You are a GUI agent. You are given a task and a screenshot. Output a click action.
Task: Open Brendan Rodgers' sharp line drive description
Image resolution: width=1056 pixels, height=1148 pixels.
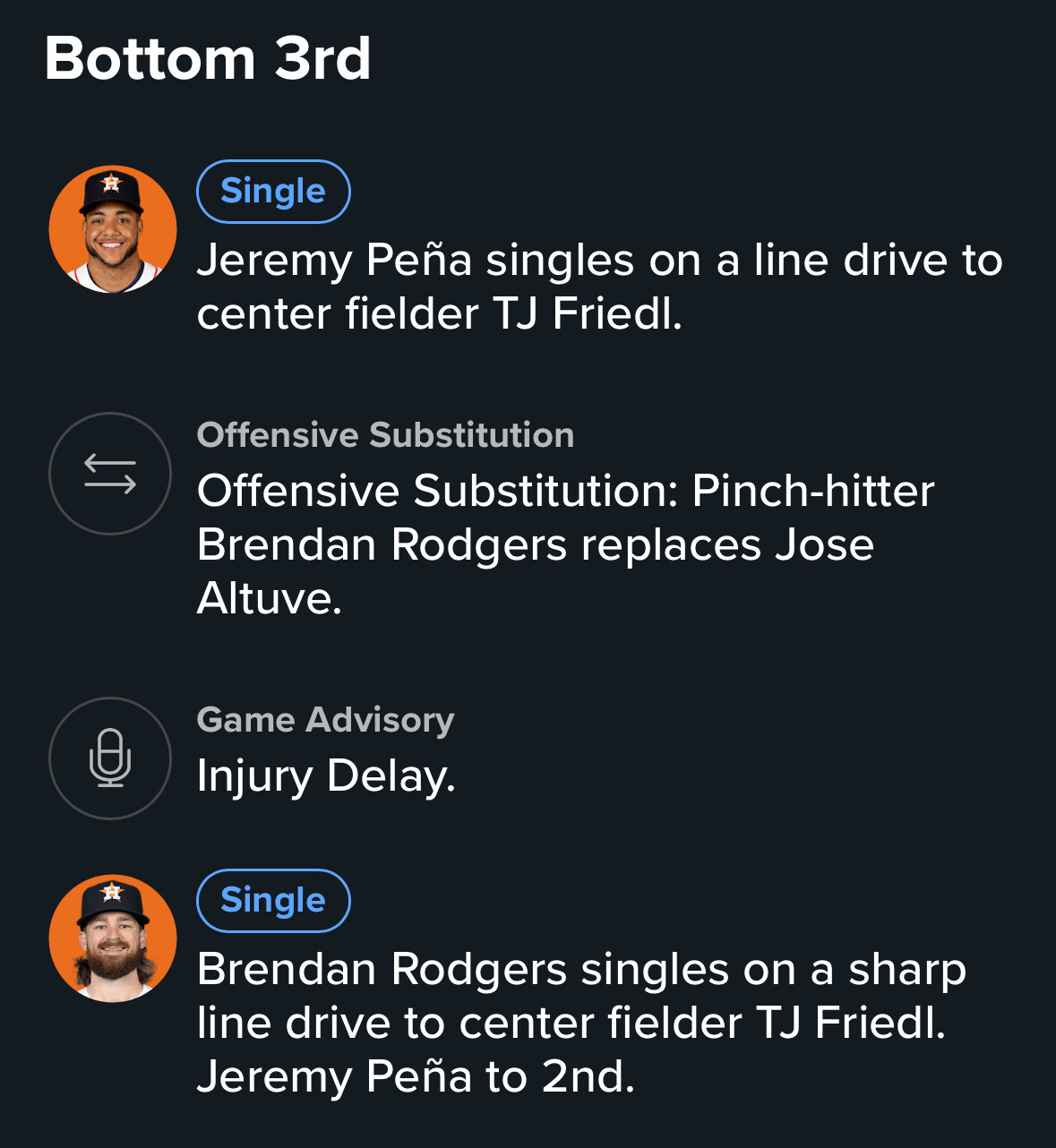tap(581, 1023)
